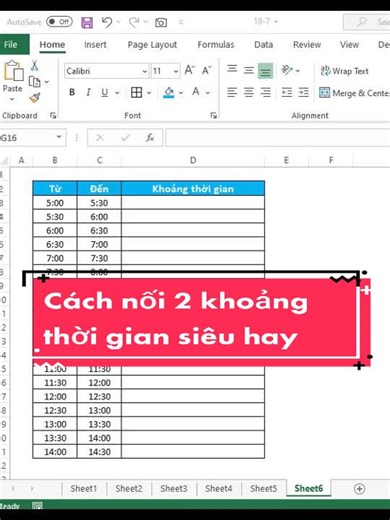
Task: Decrease cell indent
Action: coord(287,92)
